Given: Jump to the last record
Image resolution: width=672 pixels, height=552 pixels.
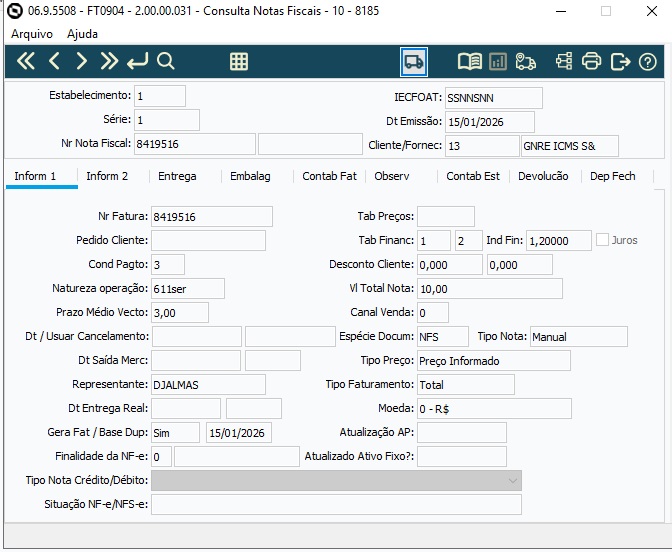Looking at the screenshot, I should (109, 61).
